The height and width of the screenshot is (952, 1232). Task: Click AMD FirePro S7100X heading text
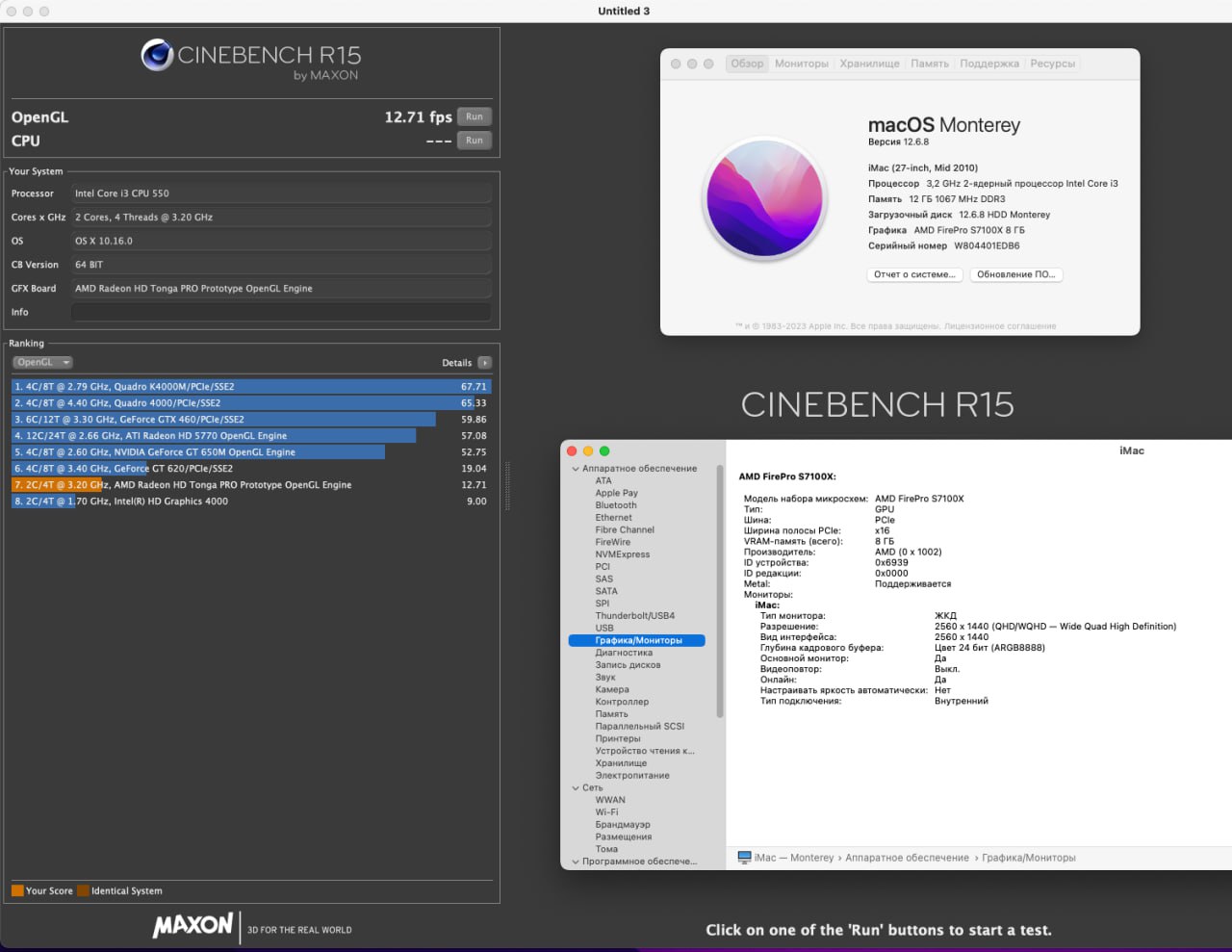787,476
